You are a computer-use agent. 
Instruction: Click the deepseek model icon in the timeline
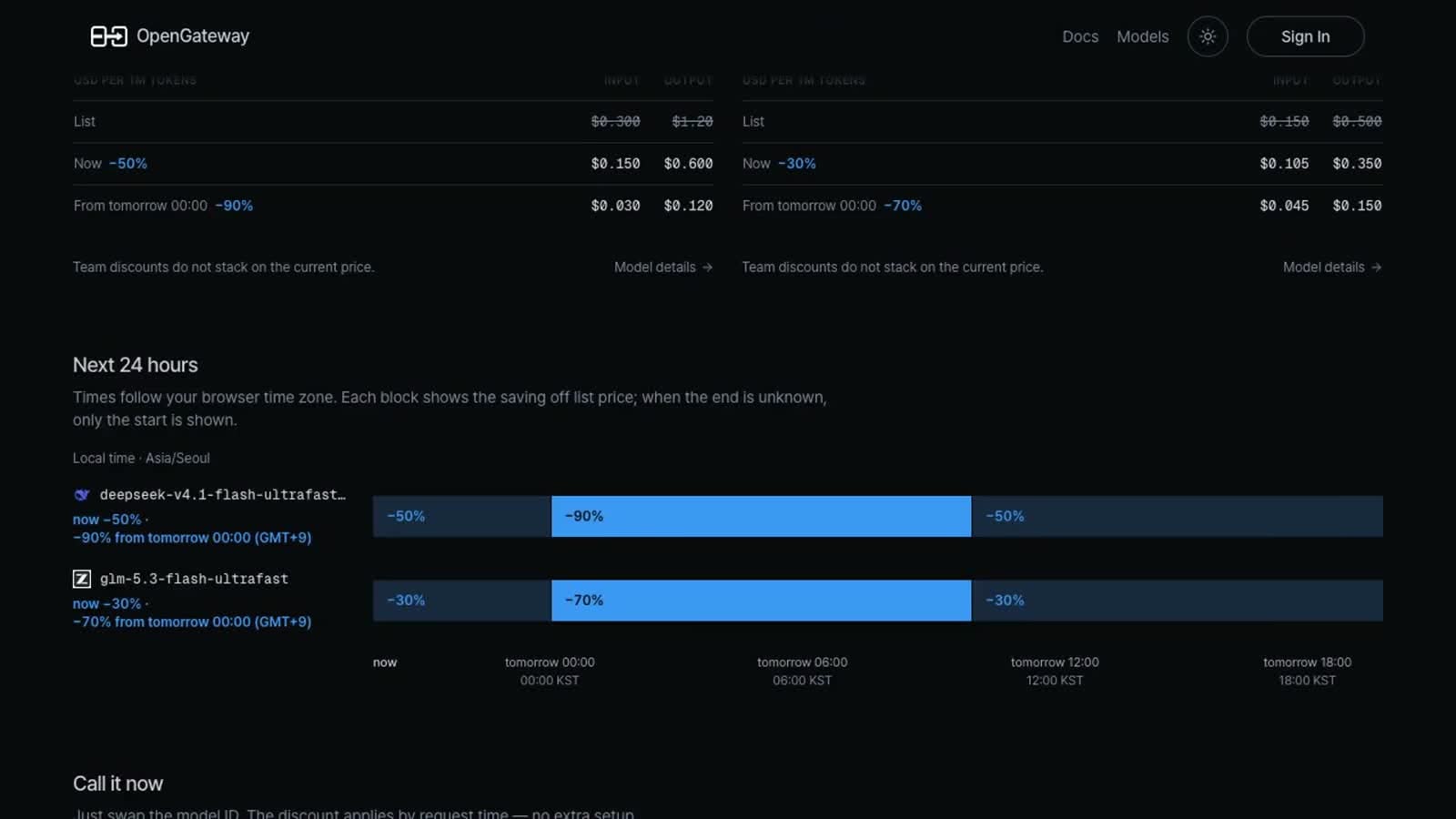point(82,494)
